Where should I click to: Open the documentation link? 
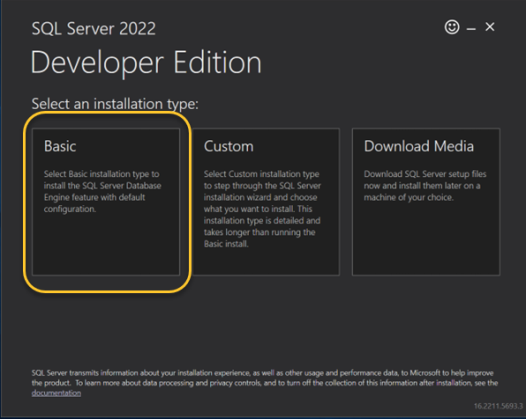point(56,393)
